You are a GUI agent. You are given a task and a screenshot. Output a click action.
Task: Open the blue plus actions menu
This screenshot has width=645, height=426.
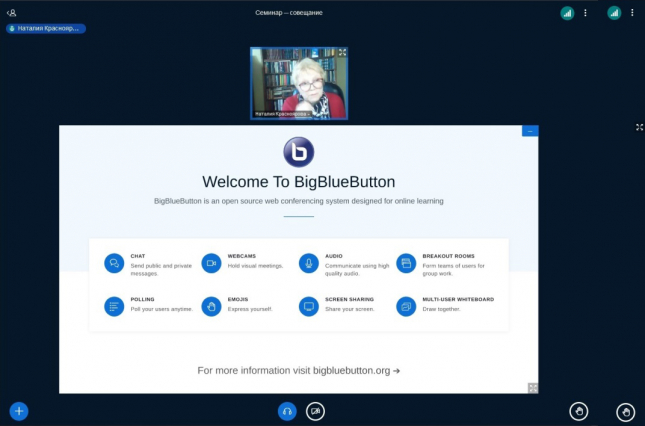click(19, 411)
